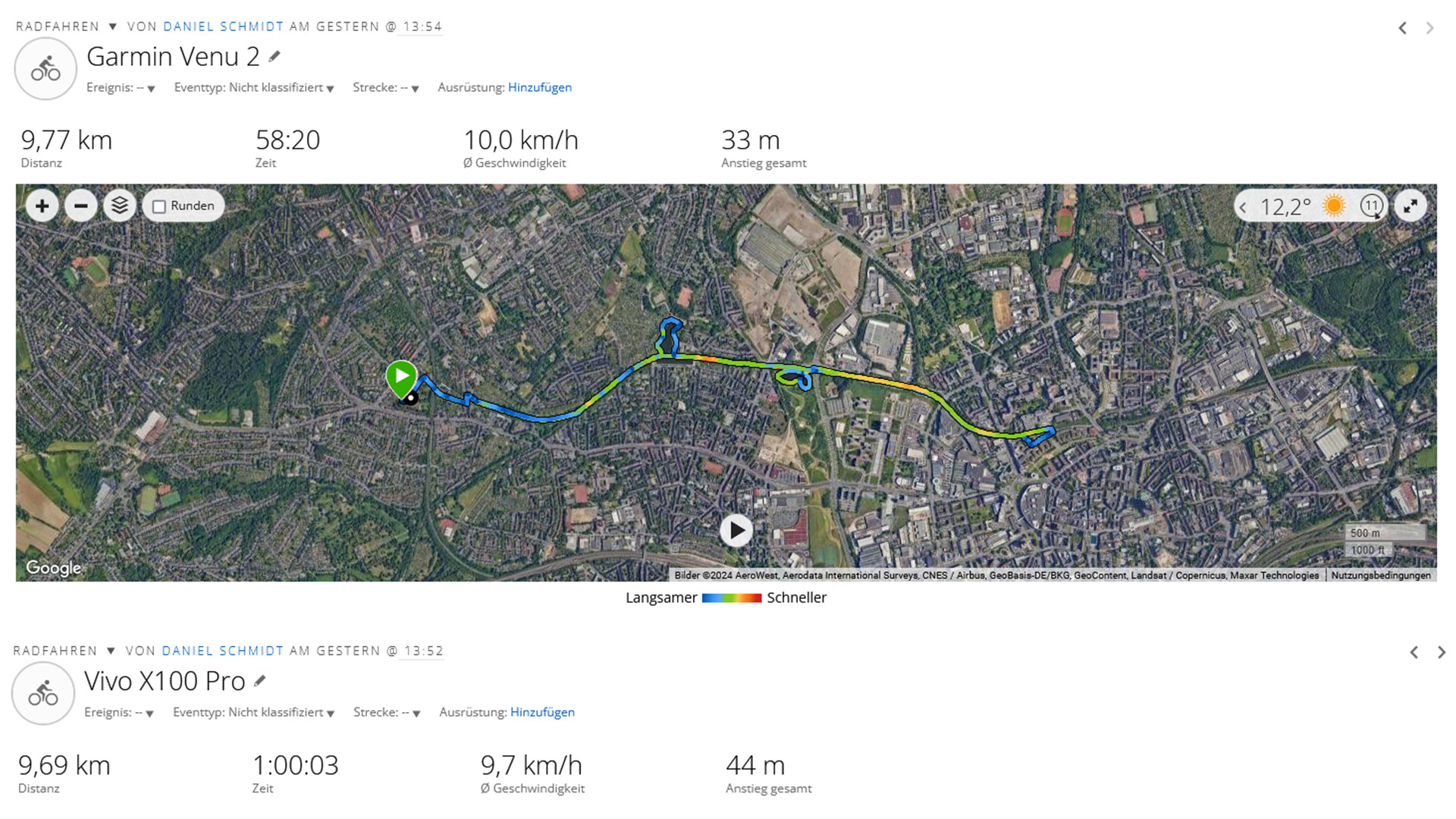
Task: Click the sun weather icon
Action: click(x=1333, y=206)
